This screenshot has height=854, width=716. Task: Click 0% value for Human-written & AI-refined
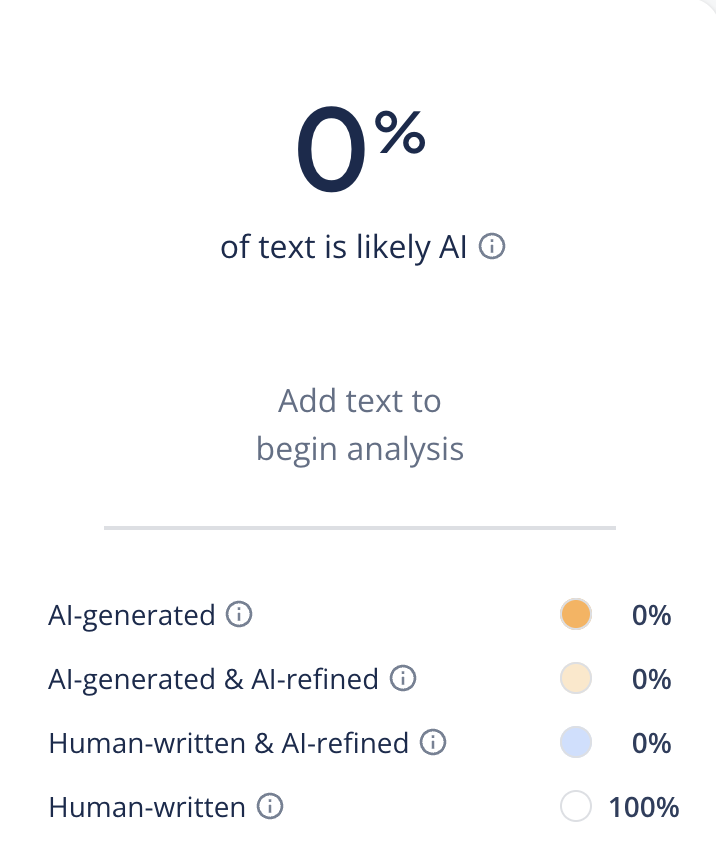pos(651,743)
